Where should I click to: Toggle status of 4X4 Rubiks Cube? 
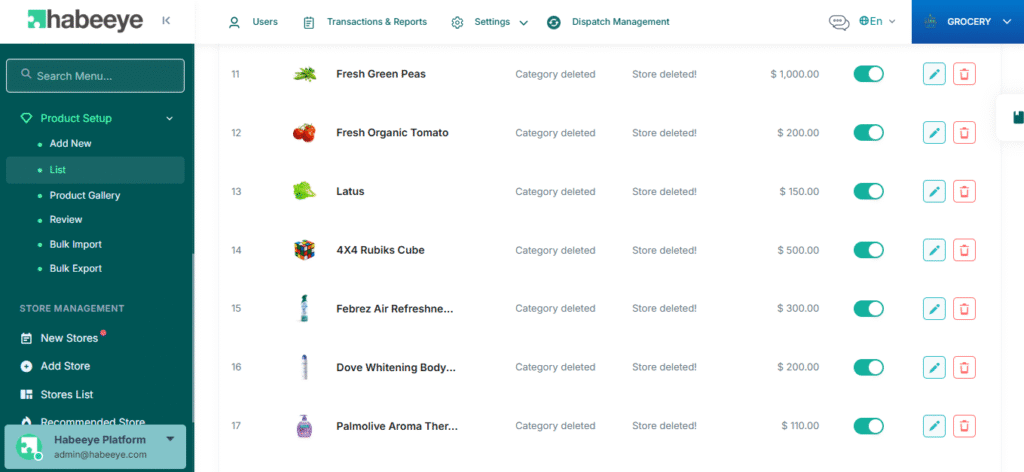868,250
